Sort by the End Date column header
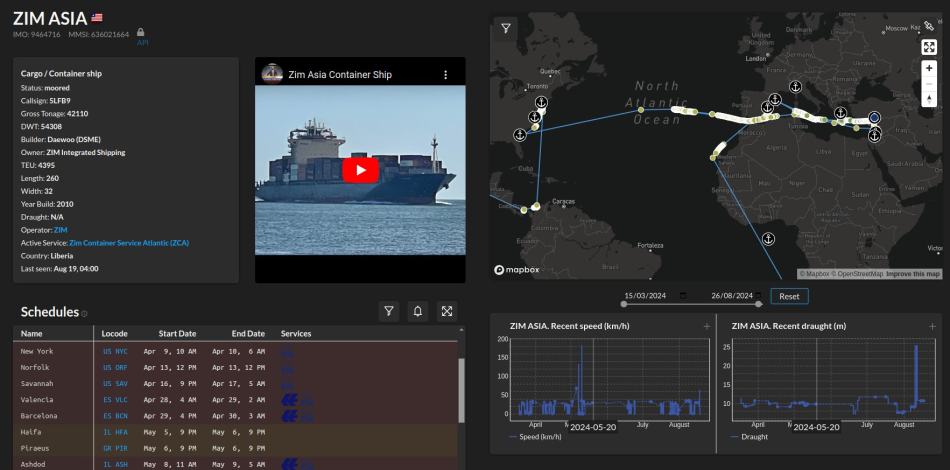Viewport: 950px width, 470px height. (x=248, y=334)
